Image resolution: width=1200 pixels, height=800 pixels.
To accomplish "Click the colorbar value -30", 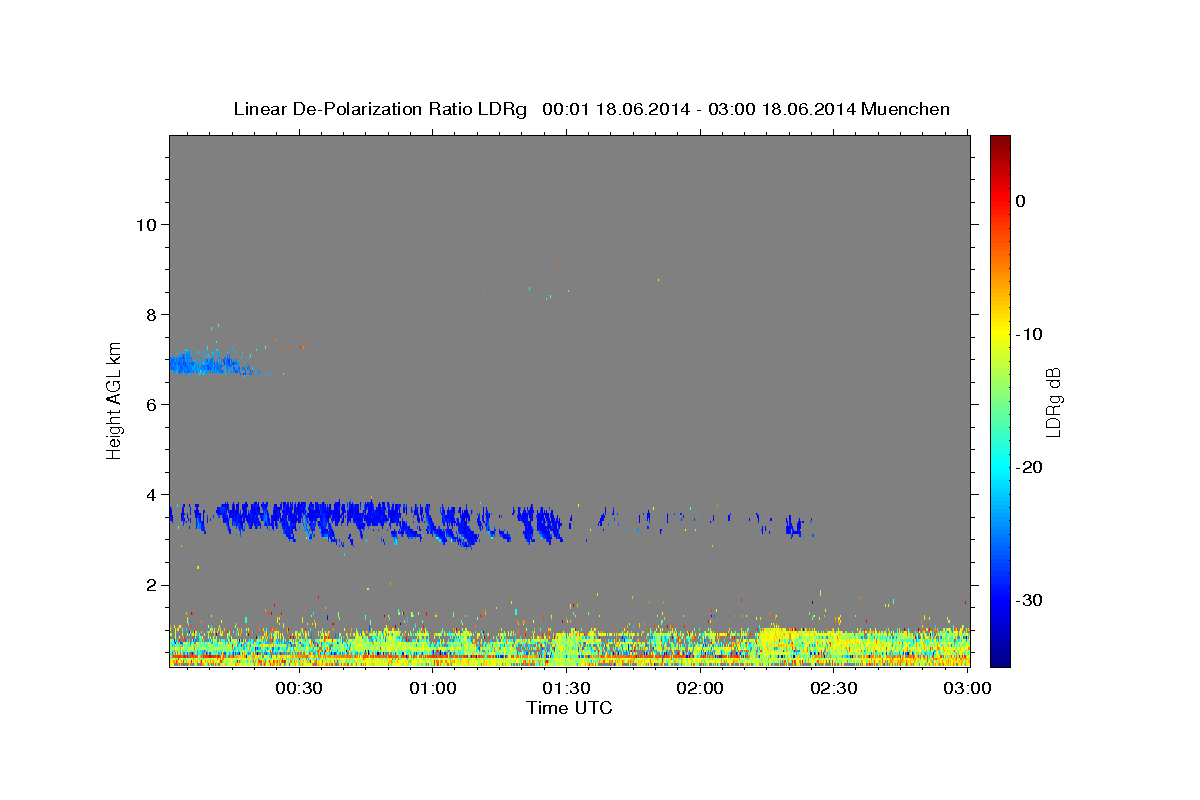I will [1029, 600].
